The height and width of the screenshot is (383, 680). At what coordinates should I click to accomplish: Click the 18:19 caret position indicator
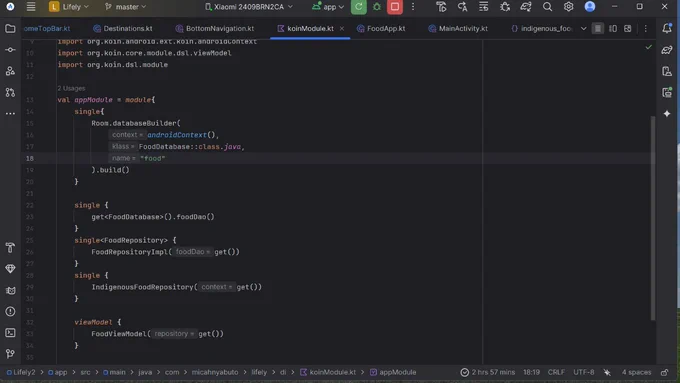pos(531,372)
